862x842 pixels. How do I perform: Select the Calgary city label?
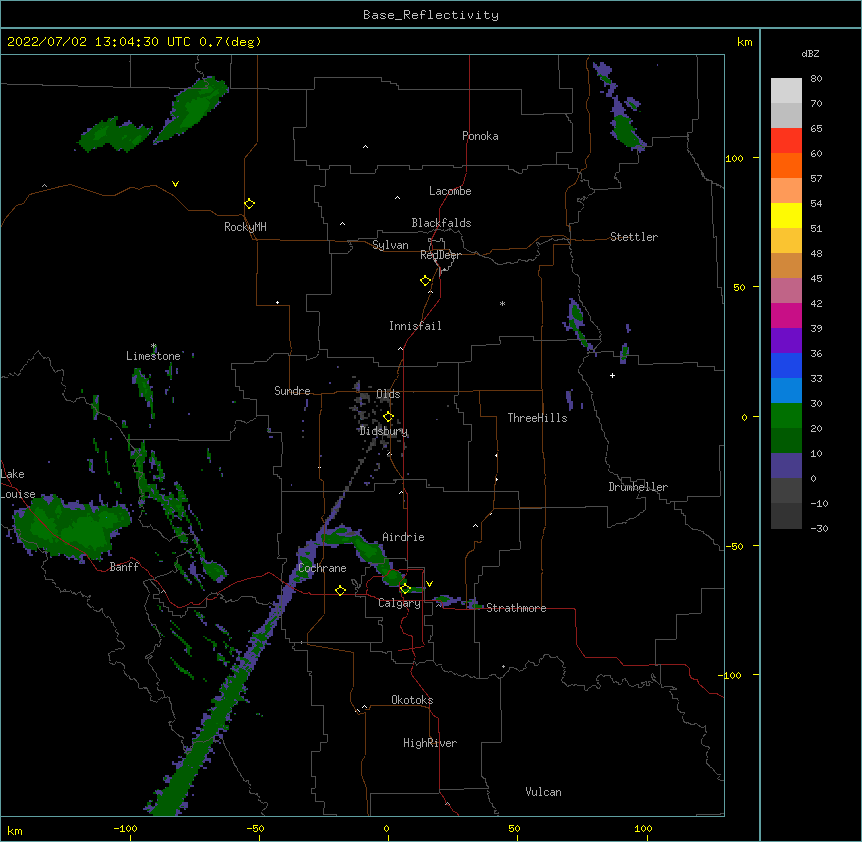point(399,603)
